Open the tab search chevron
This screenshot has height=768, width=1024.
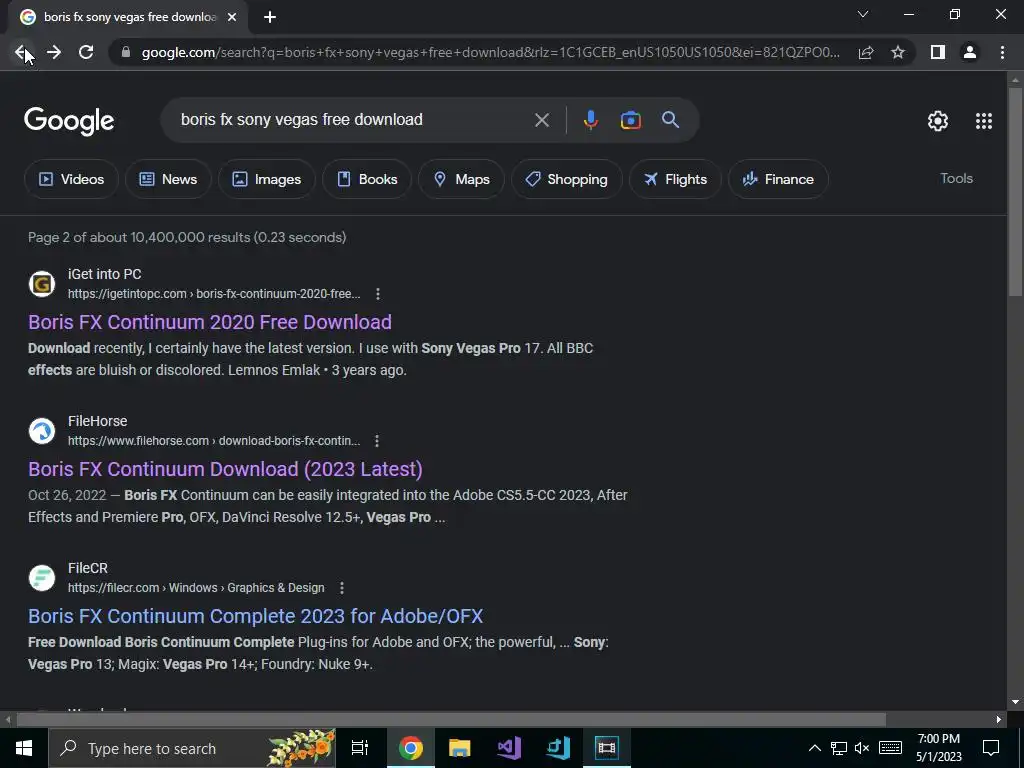863,14
